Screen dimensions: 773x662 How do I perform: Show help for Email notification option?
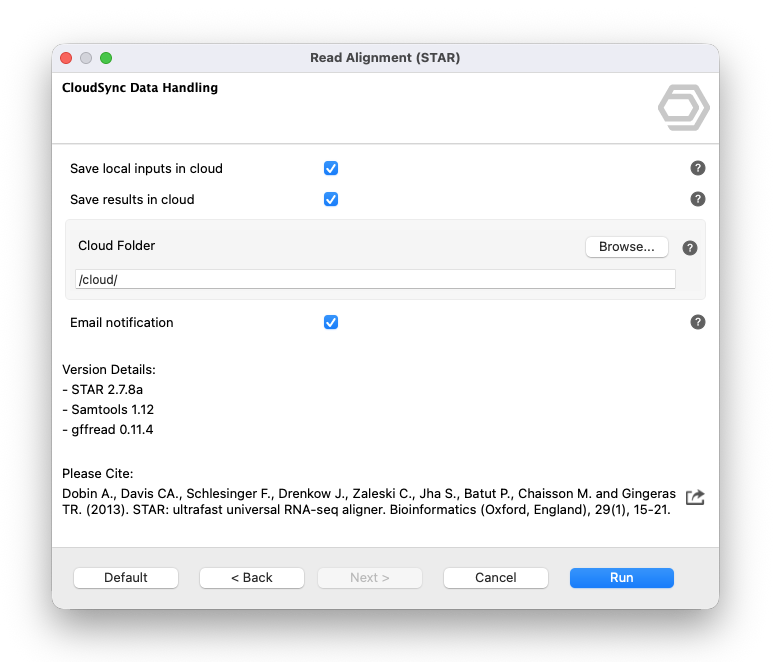click(698, 322)
